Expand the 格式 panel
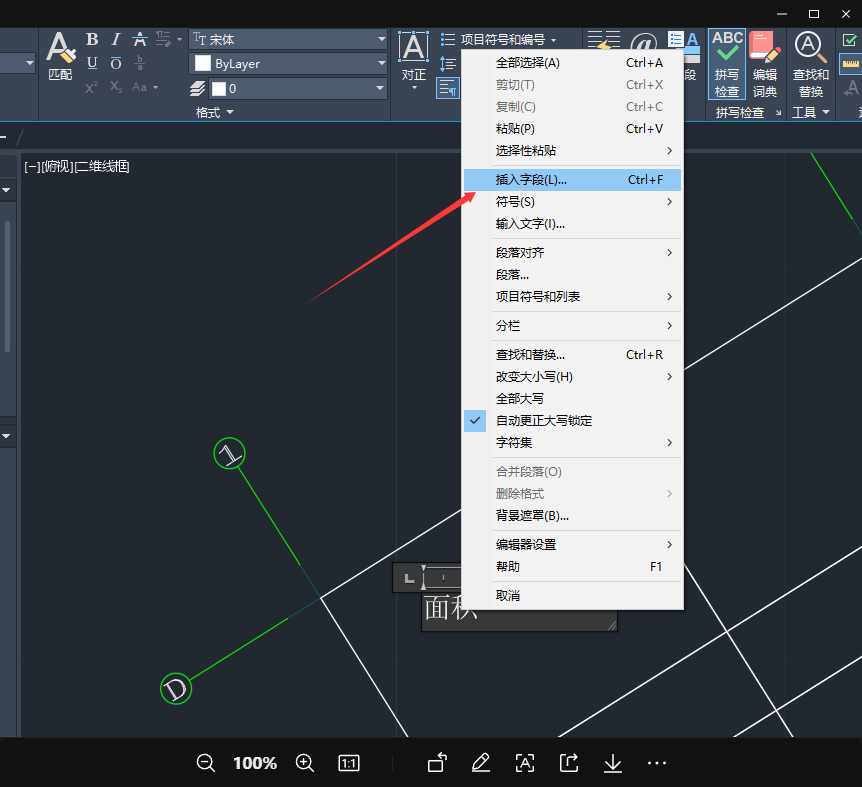862x787 pixels. (214, 113)
